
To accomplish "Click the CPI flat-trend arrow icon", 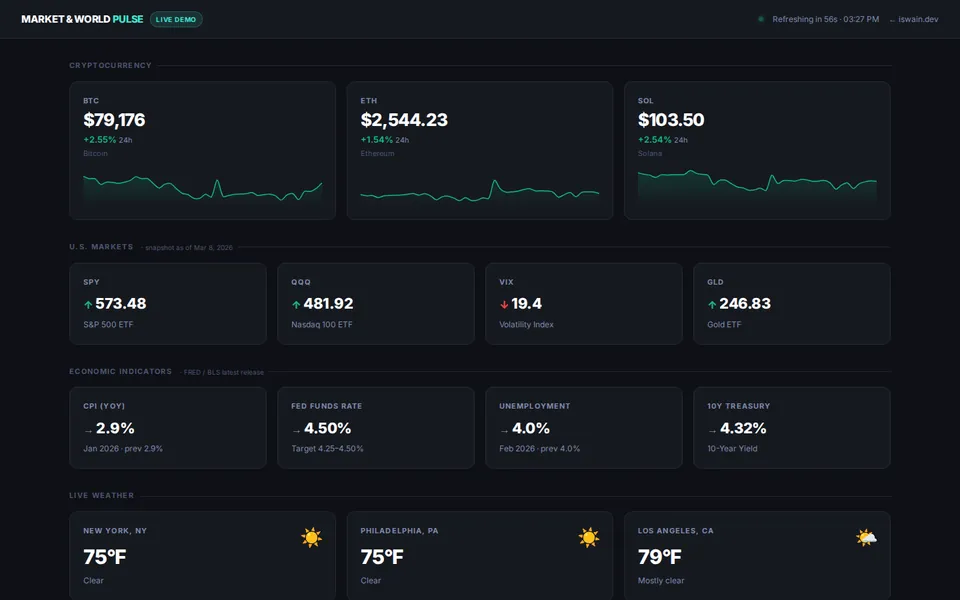I will [x=88, y=431].
